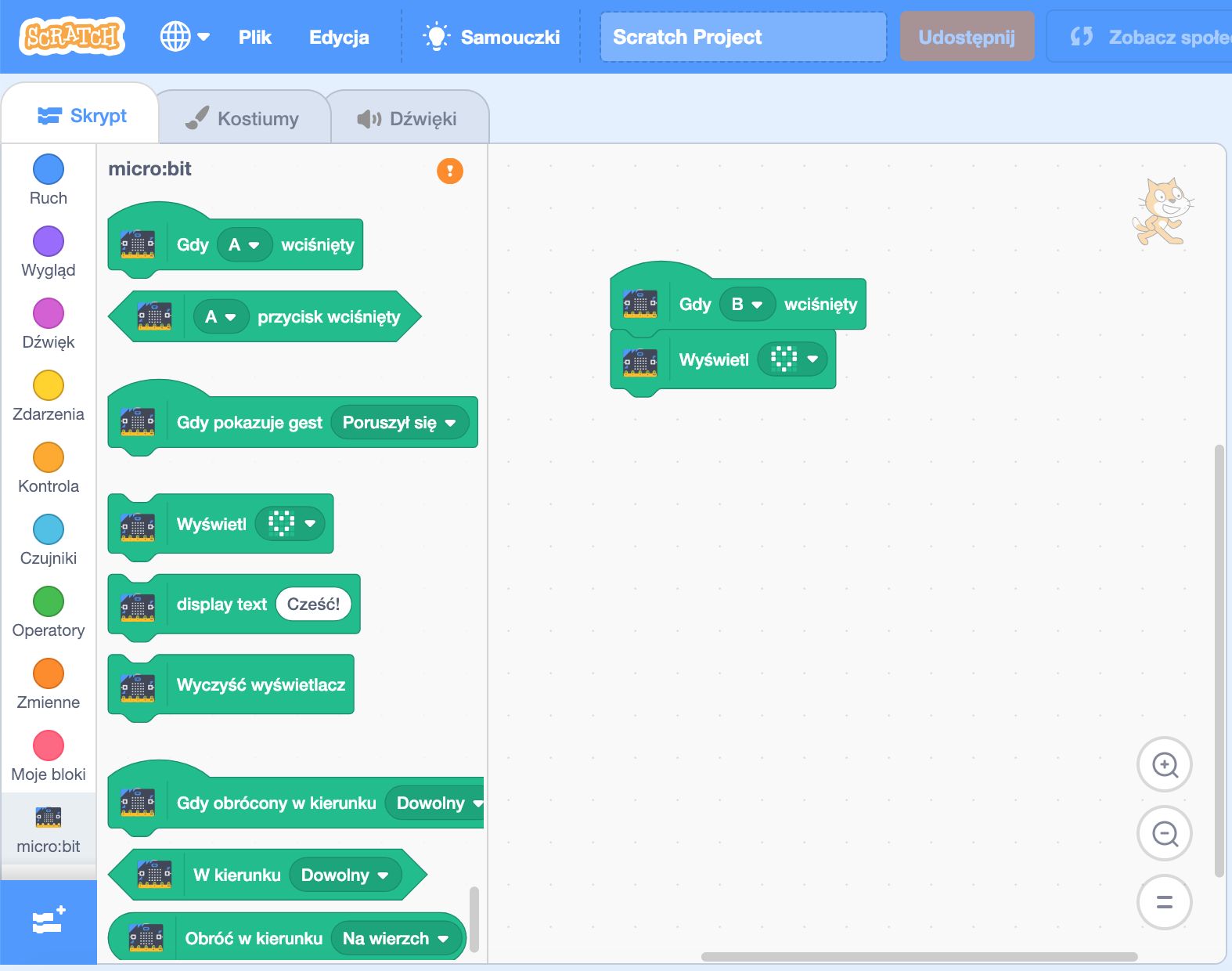Select the Kontrola block category
Image resolution: width=1232 pixels, height=971 pixels.
tap(49, 468)
